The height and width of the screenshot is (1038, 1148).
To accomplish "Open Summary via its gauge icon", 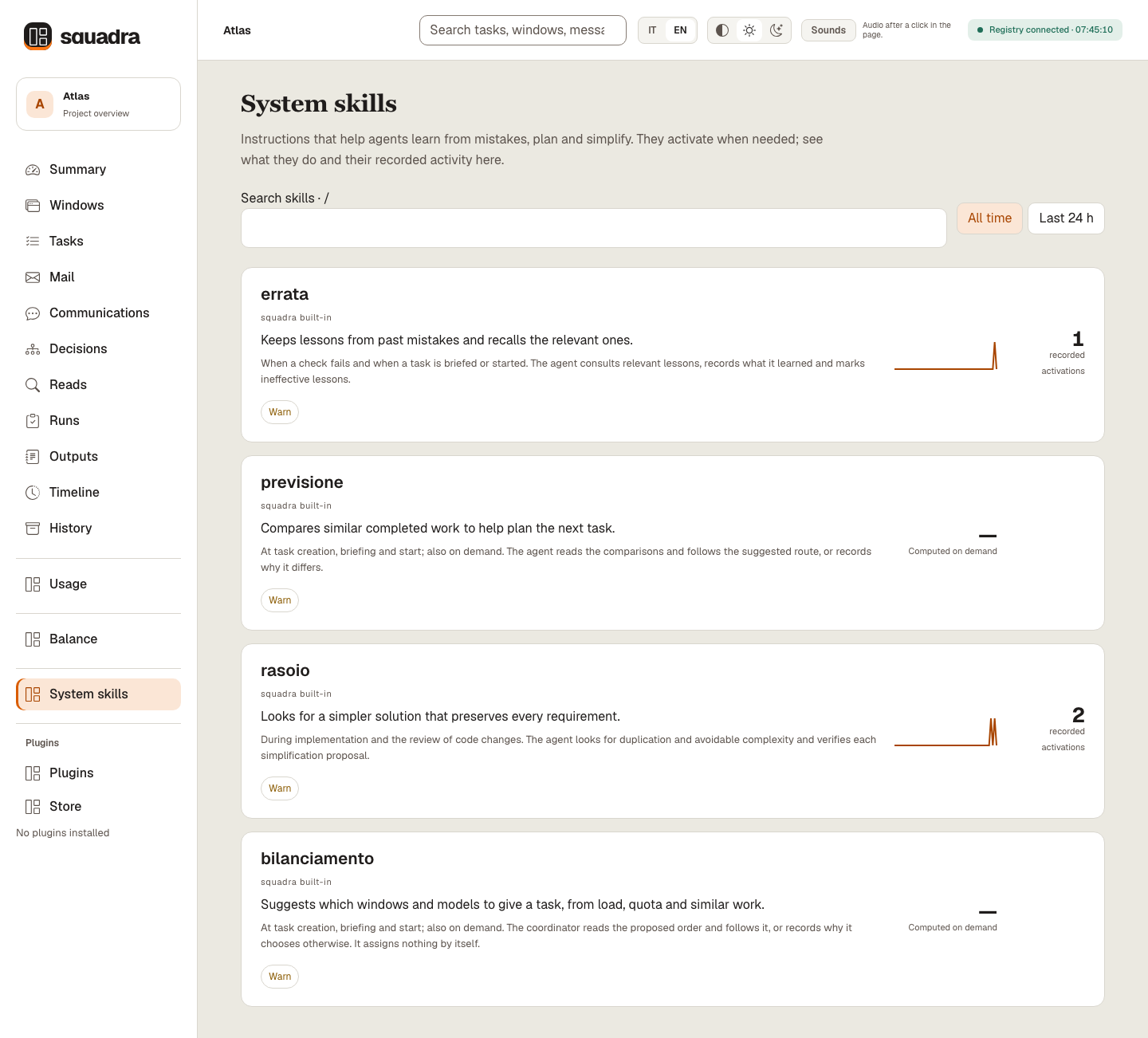I will tap(33, 170).
